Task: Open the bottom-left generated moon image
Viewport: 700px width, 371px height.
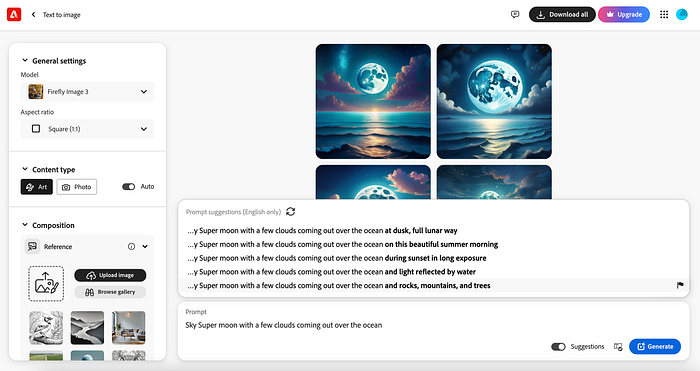Action: pyautogui.click(x=373, y=182)
